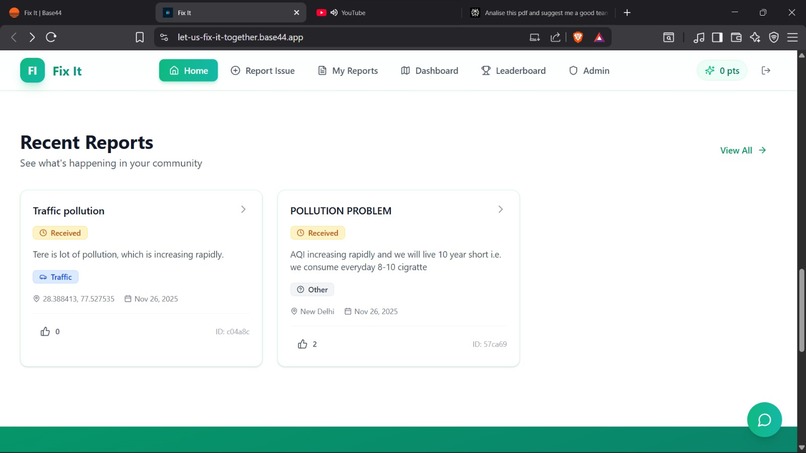This screenshot has width=806, height=453.
Task: Click the Traffic pollution title
Action: (x=68, y=211)
